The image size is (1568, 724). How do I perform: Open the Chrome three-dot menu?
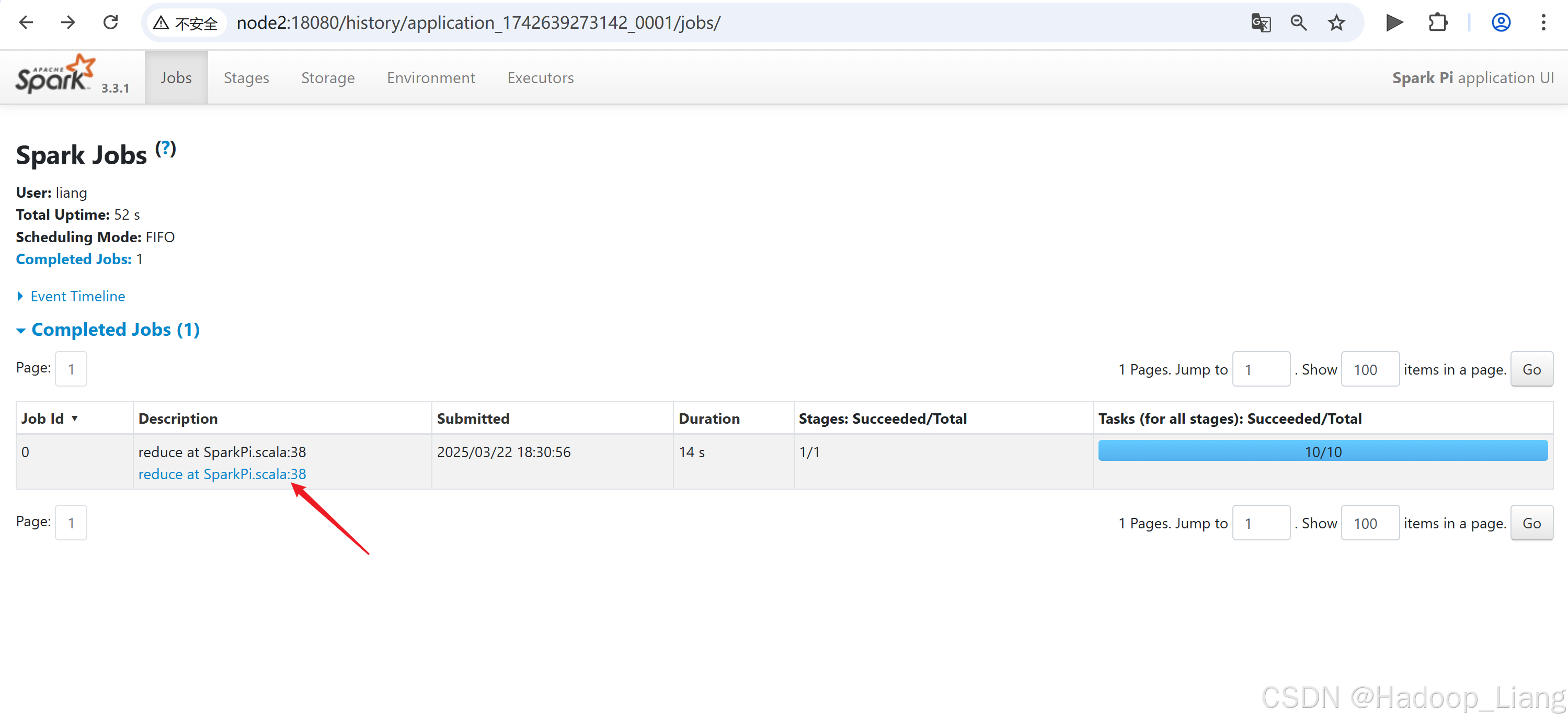pos(1543,23)
